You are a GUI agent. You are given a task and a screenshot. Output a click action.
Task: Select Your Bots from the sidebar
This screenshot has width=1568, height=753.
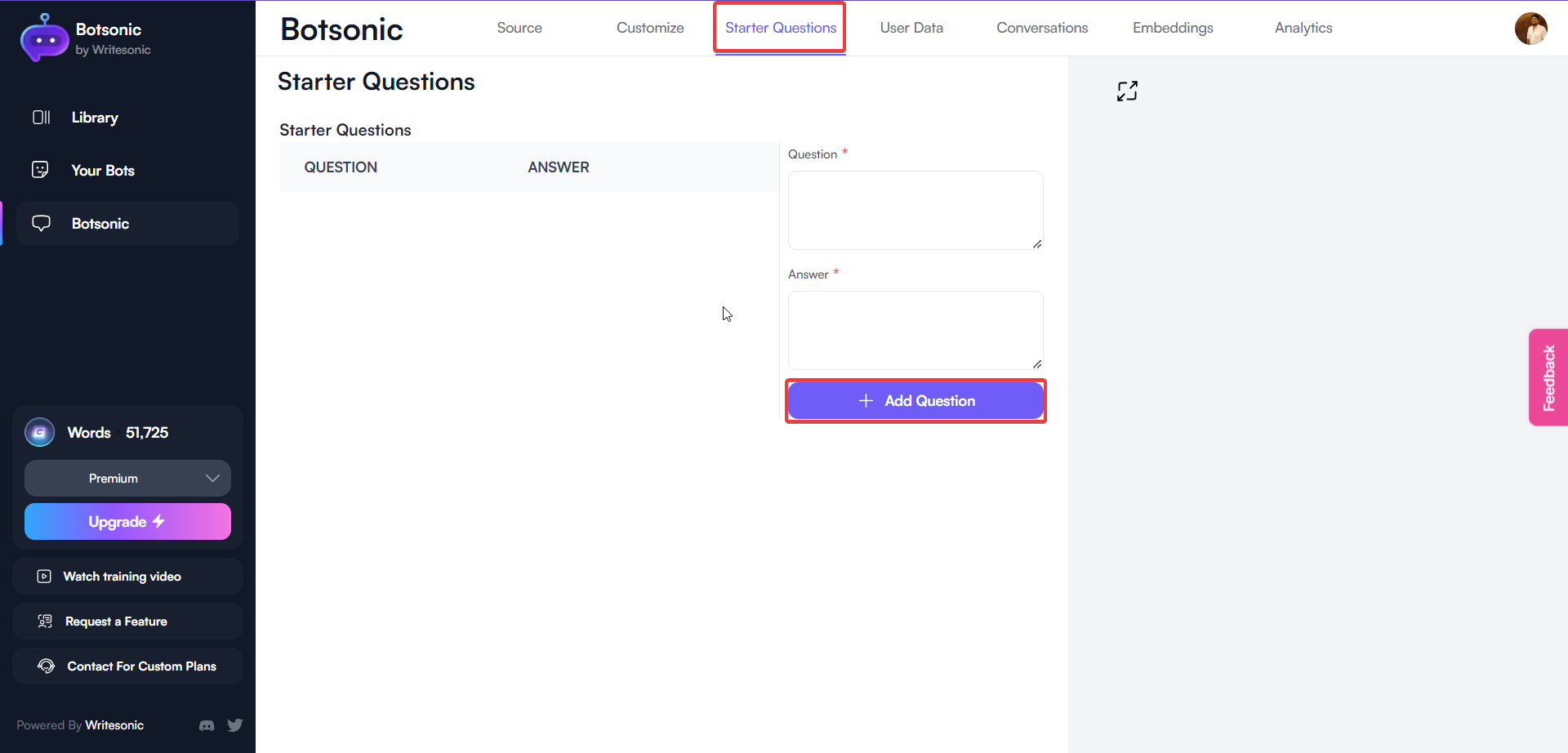pos(102,170)
